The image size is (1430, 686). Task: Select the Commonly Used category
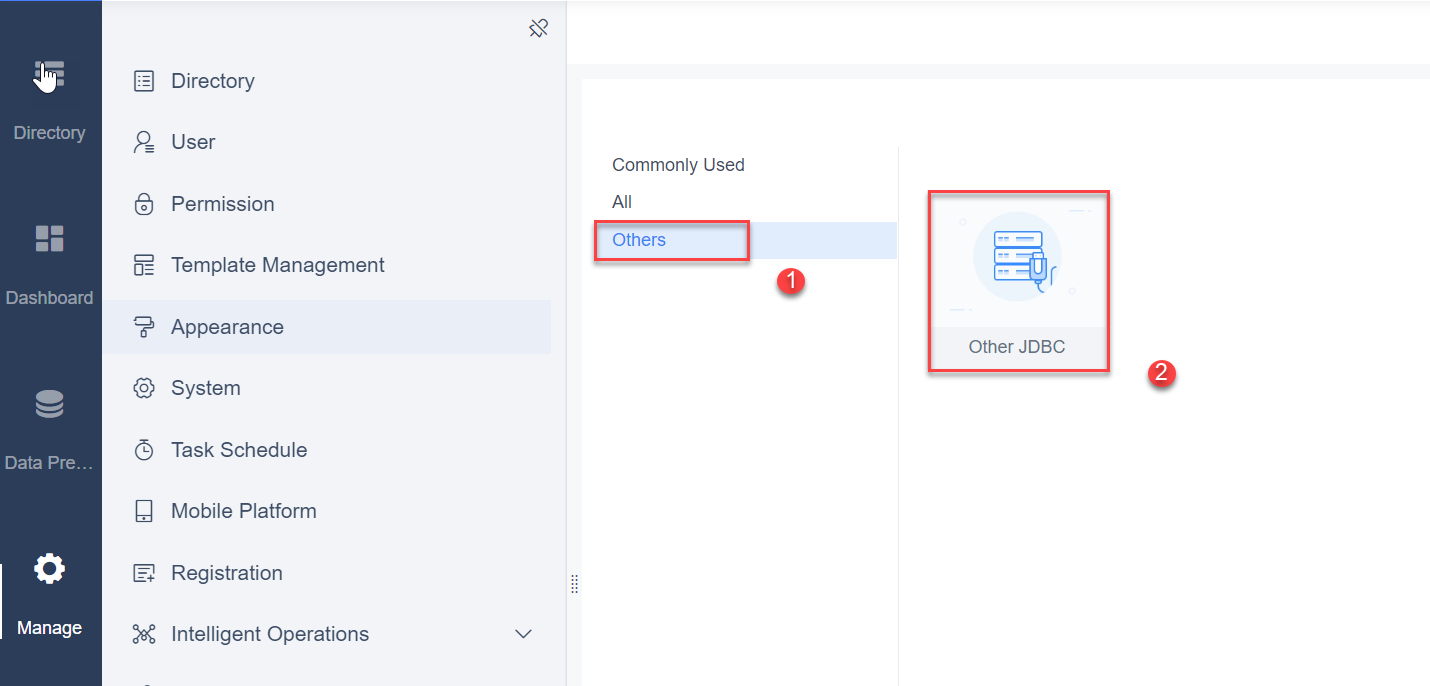(x=678, y=164)
